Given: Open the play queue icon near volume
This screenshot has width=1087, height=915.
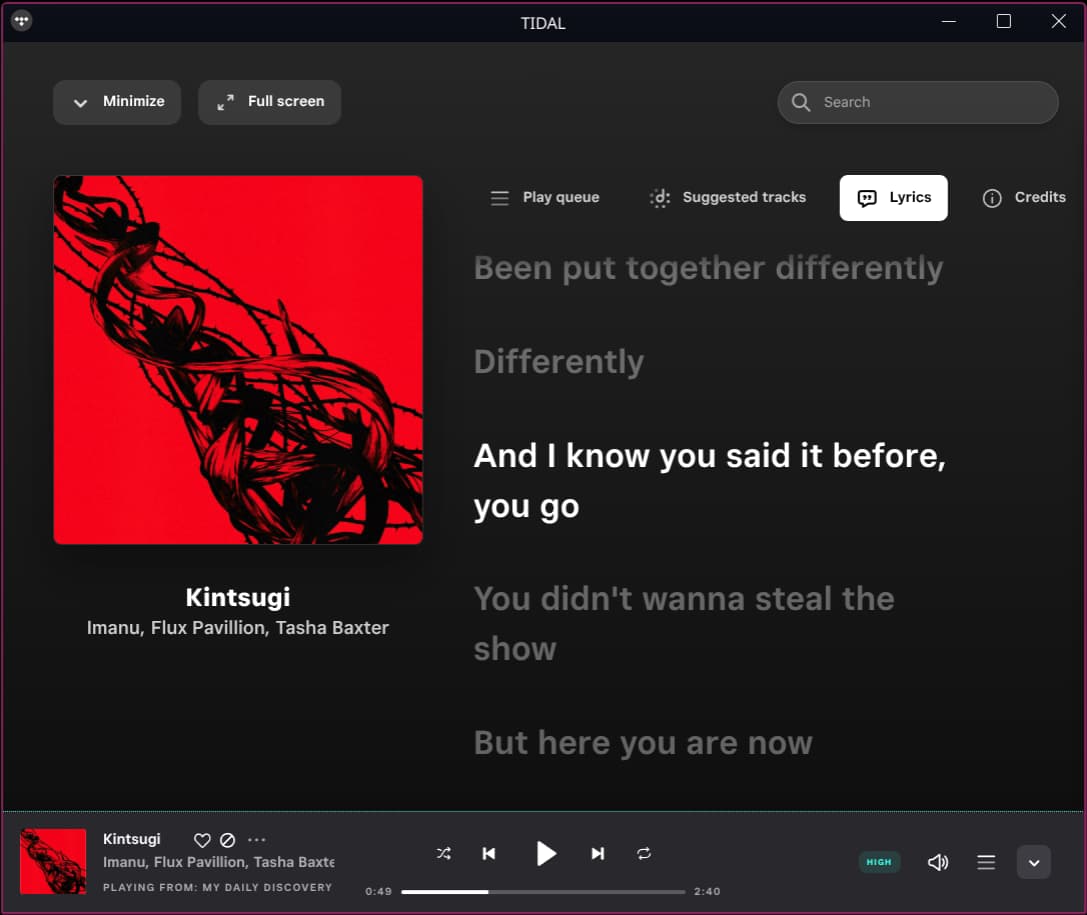Looking at the screenshot, I should (985, 861).
